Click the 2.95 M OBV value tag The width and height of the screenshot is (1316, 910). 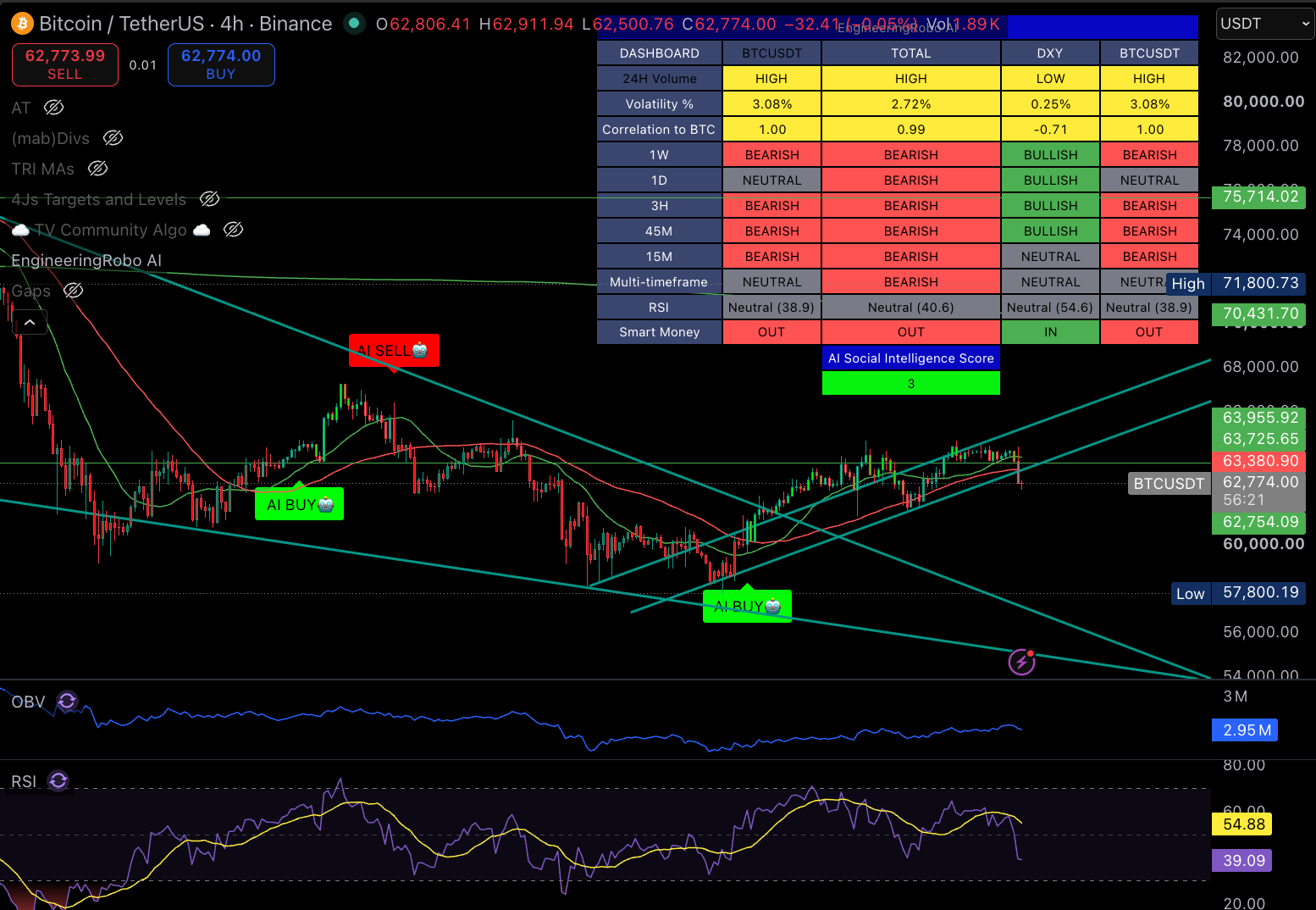(x=1245, y=730)
